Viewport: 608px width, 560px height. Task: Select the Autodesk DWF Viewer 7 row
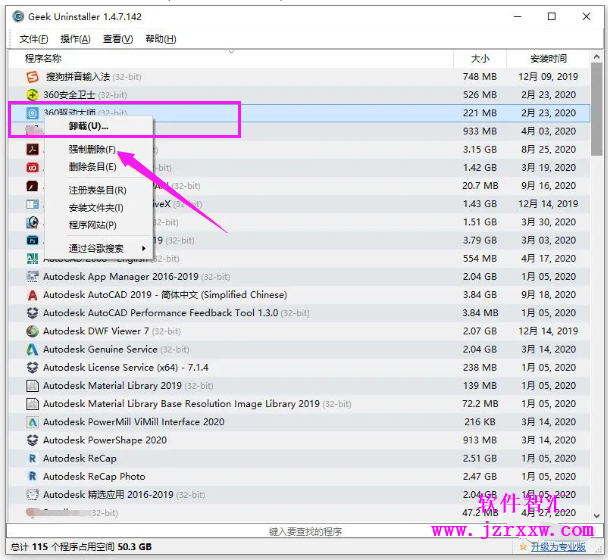[x=299, y=331]
